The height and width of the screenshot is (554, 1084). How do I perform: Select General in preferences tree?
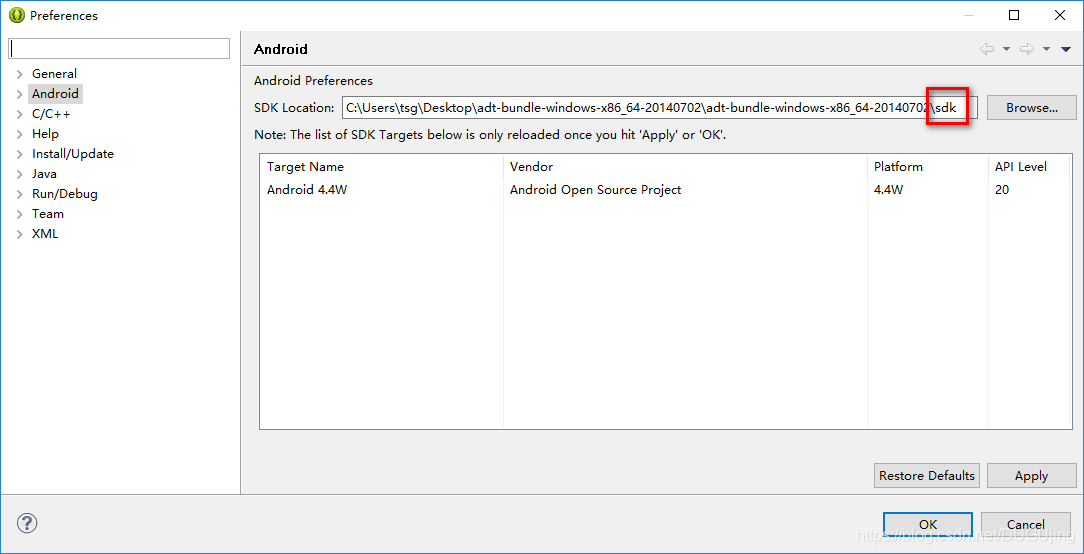54,73
